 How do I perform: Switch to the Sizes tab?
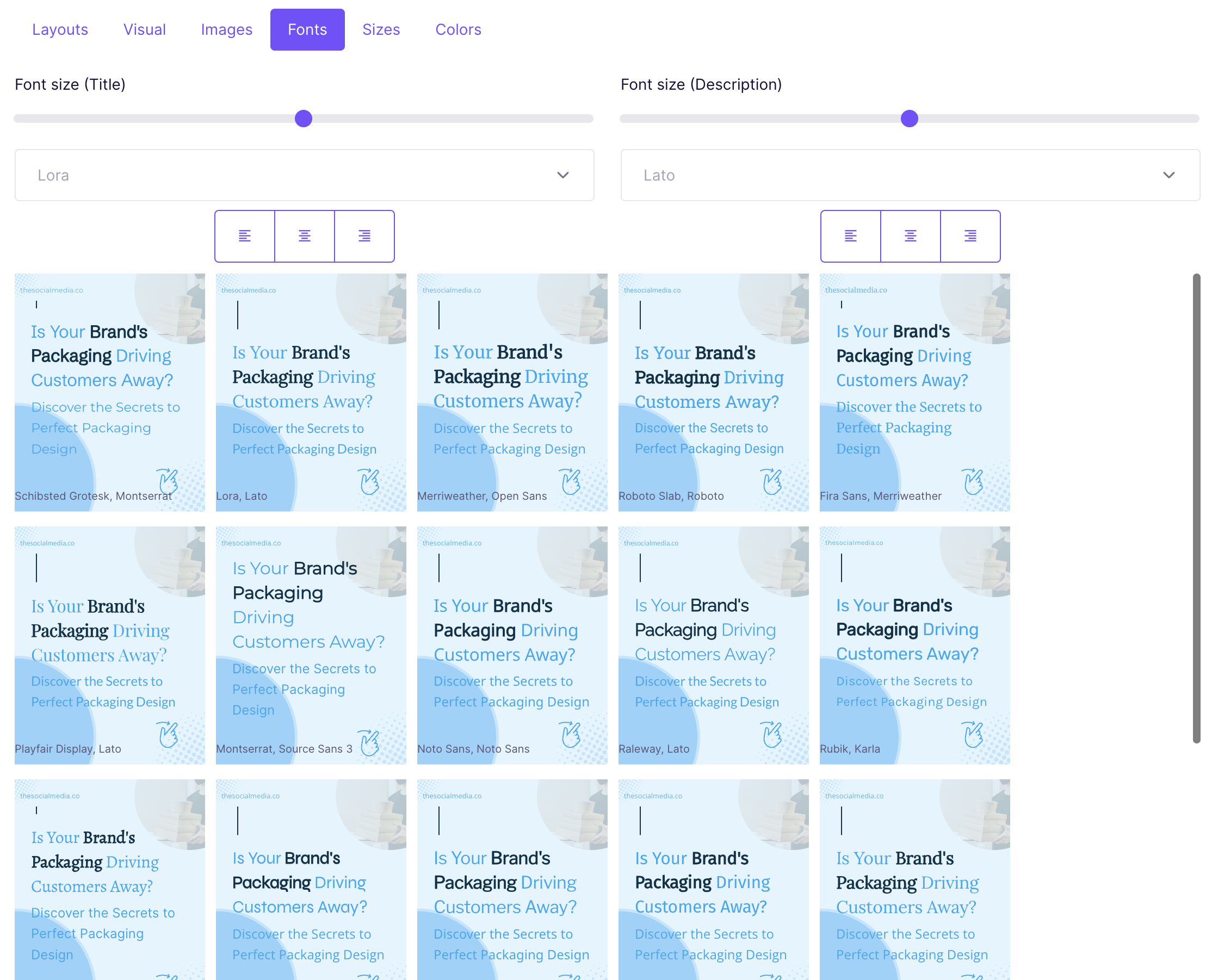pyautogui.click(x=381, y=29)
